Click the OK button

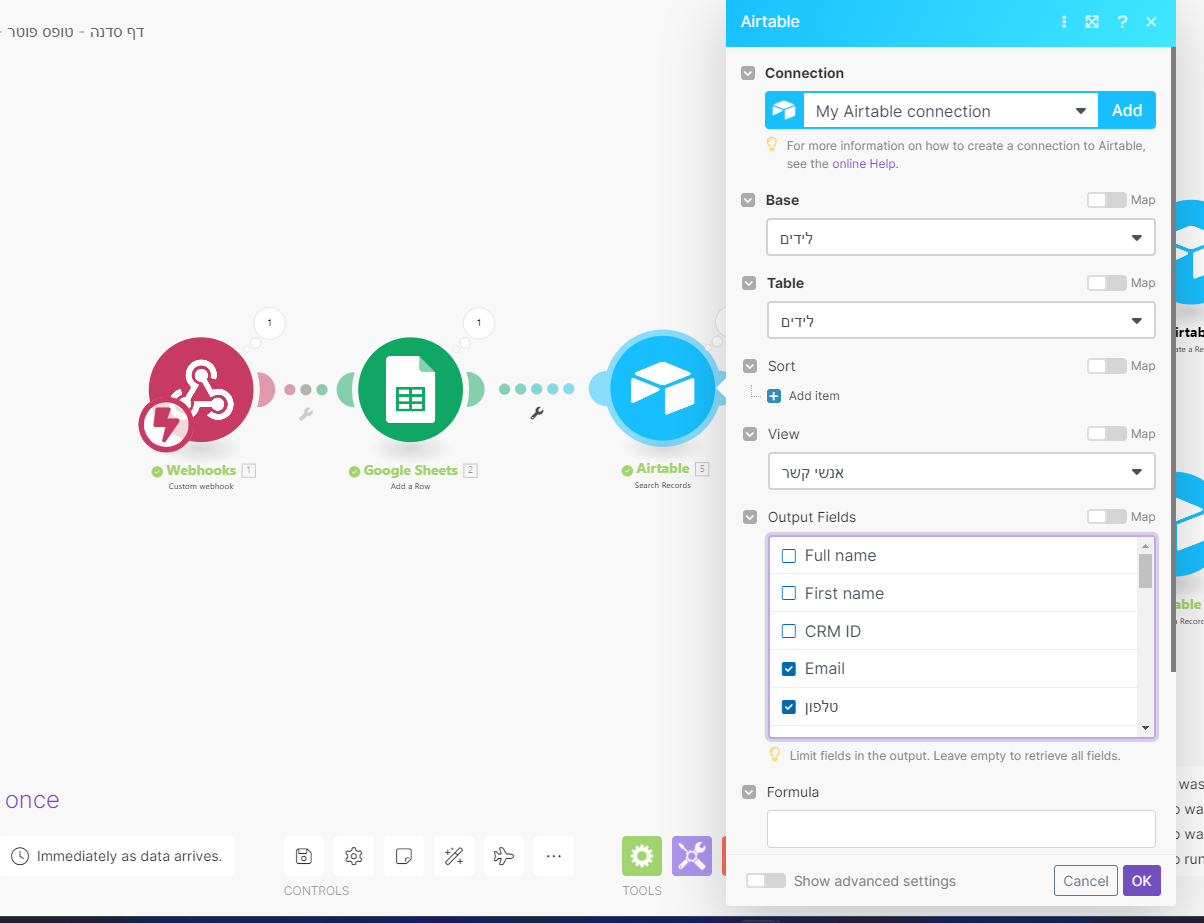tap(1142, 881)
